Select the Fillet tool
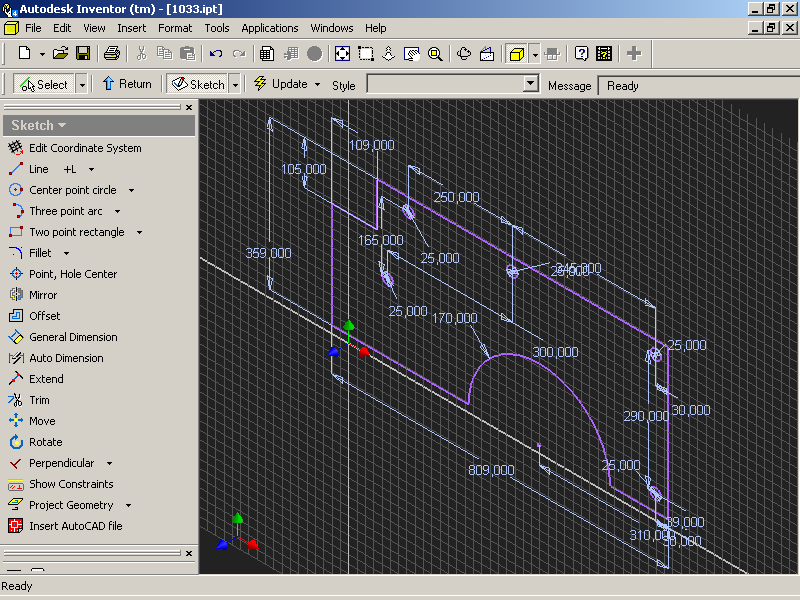Viewport: 800px width, 600px height. coord(30,253)
